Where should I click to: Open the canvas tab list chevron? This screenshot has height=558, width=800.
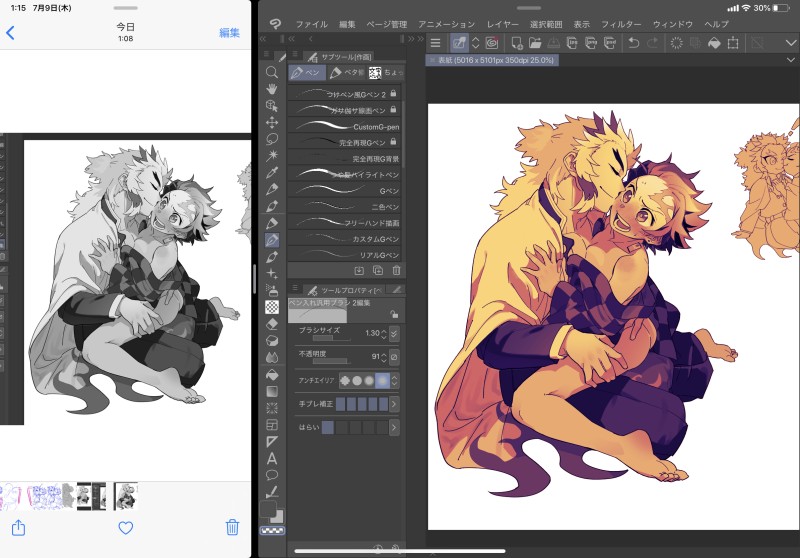791,60
